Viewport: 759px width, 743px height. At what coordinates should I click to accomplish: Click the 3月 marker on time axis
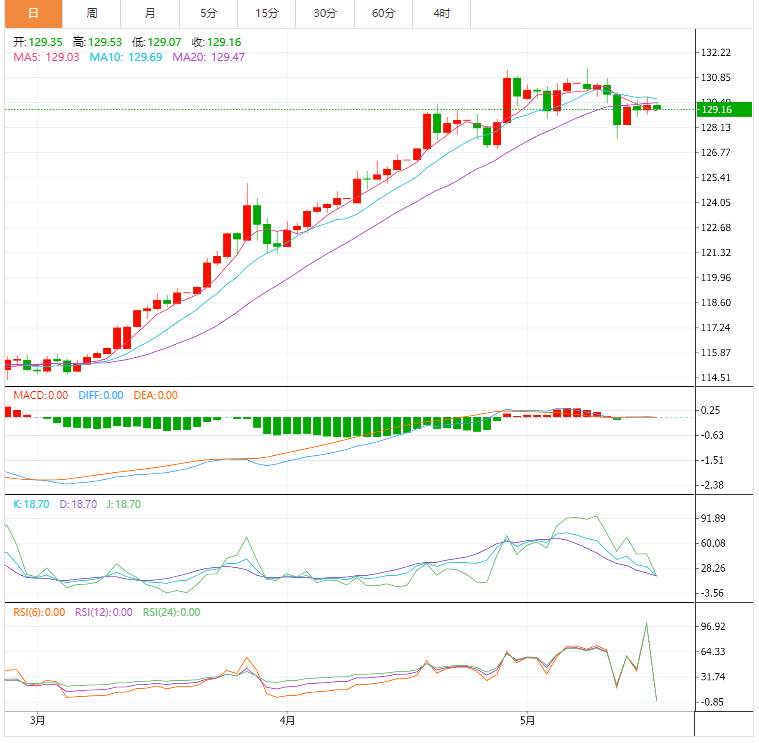38,720
